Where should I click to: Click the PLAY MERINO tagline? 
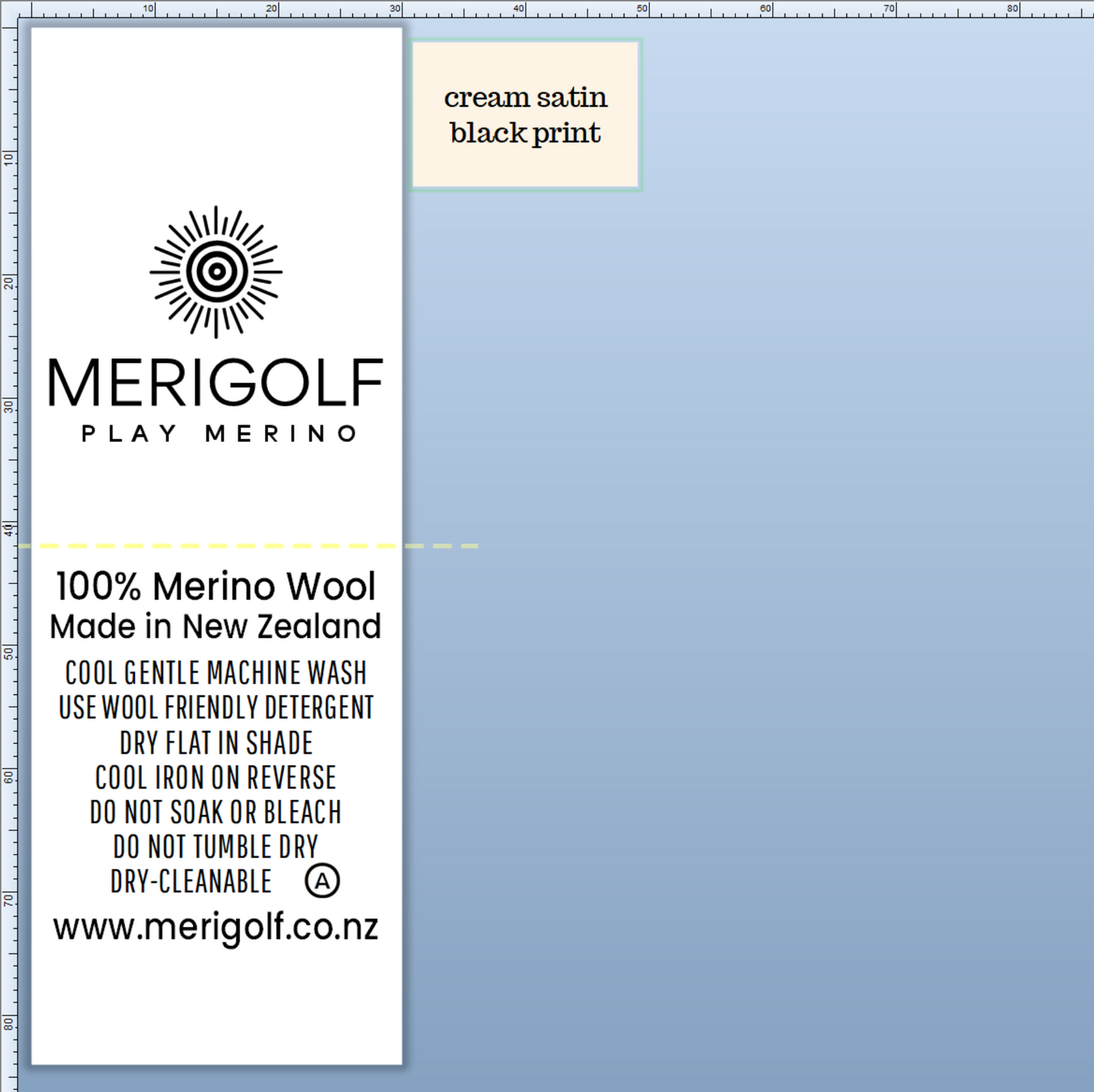(x=217, y=433)
